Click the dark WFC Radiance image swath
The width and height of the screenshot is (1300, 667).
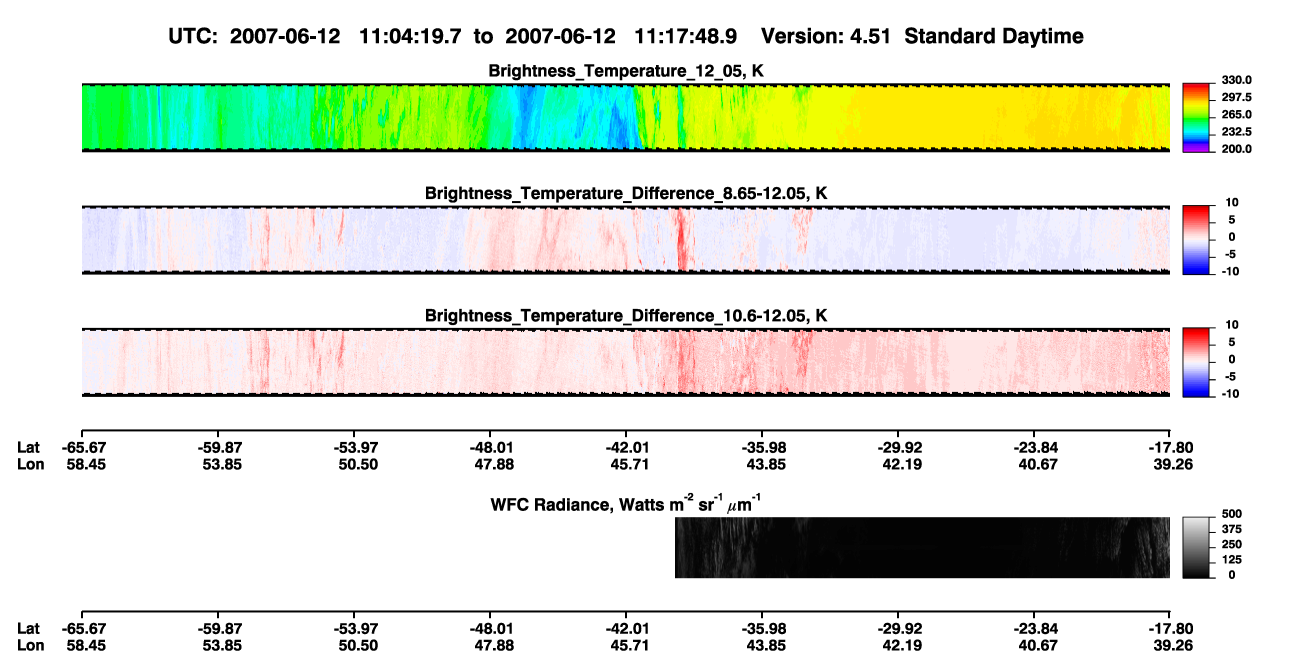point(922,547)
